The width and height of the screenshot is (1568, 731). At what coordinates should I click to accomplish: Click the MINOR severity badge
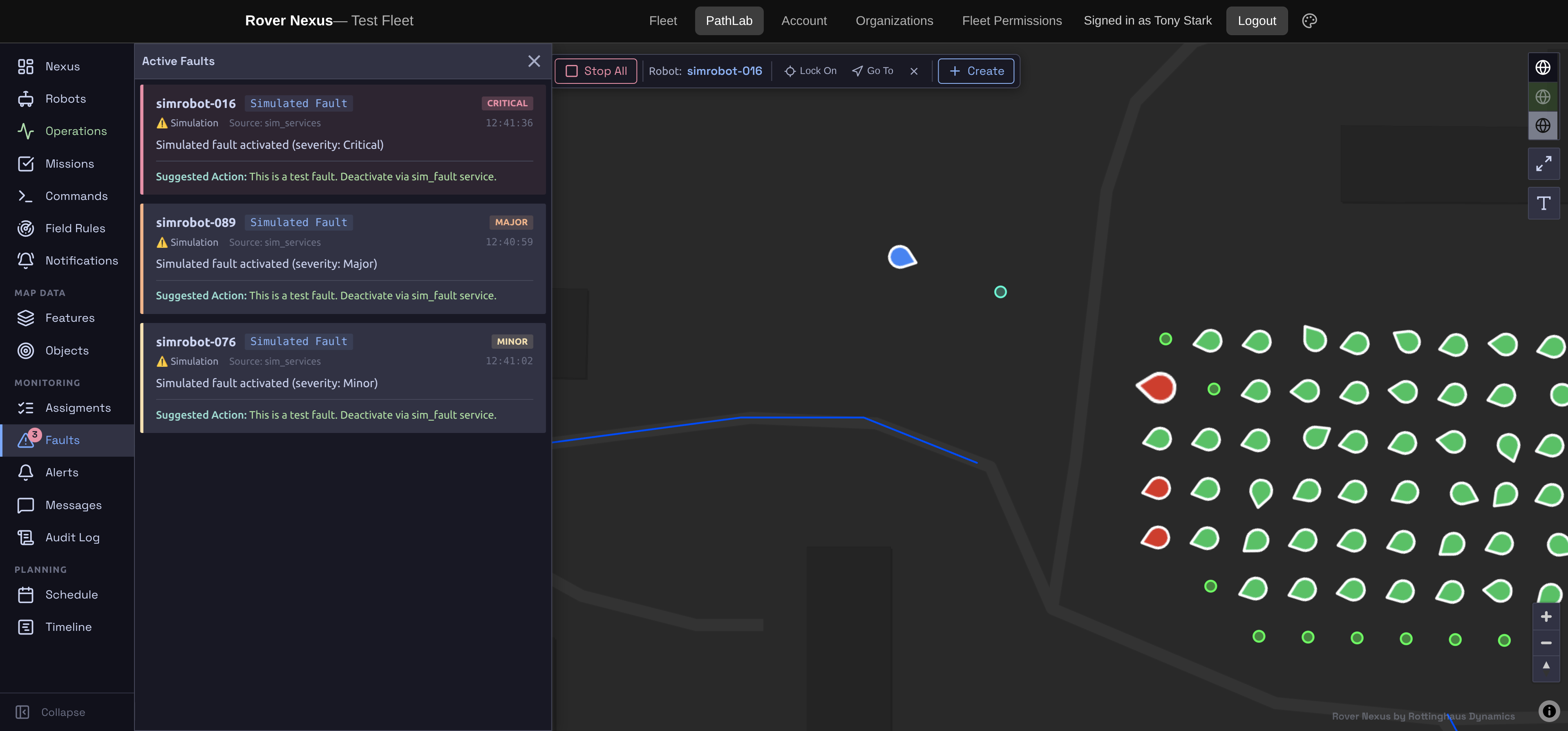(x=512, y=341)
